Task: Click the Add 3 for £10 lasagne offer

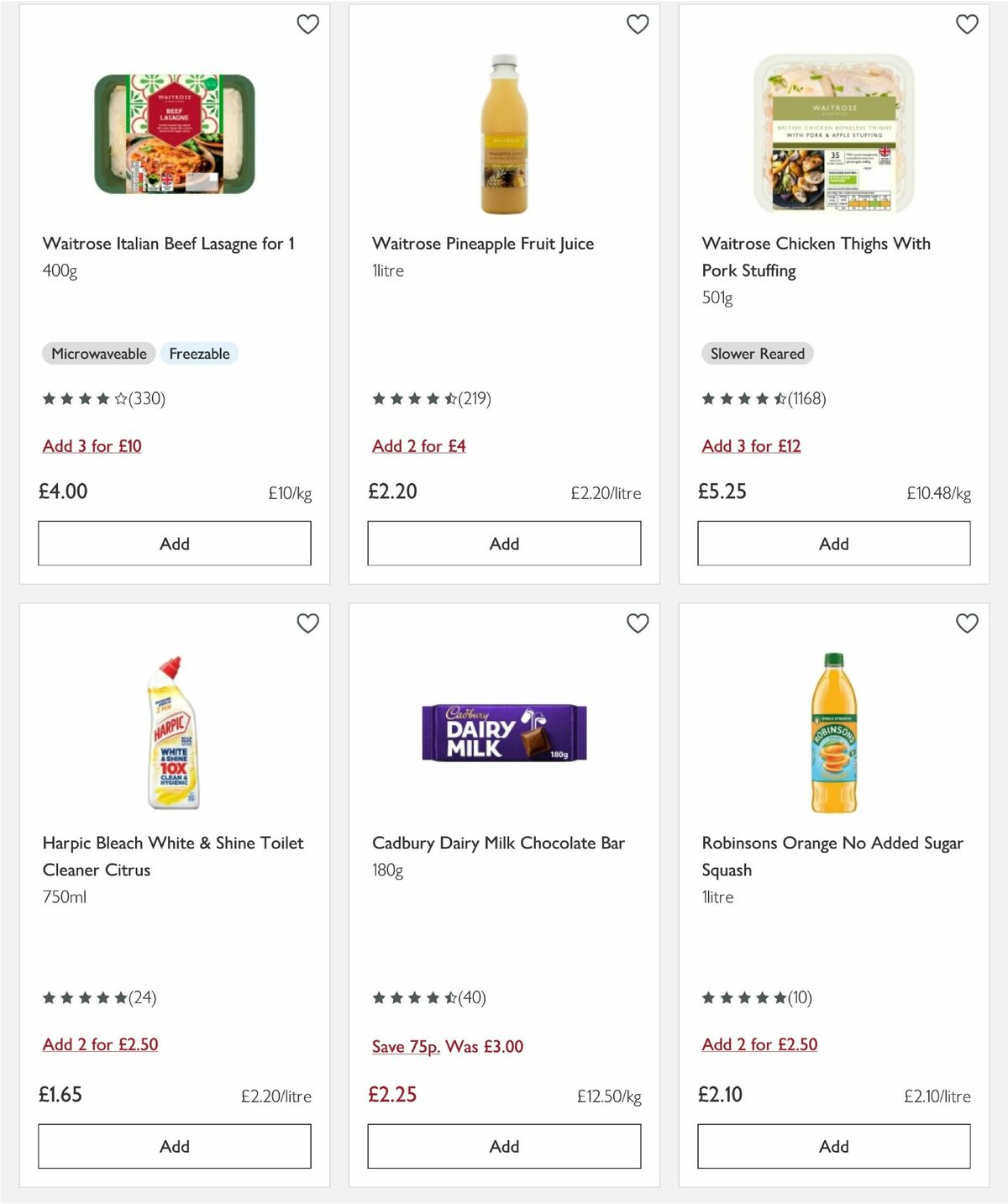Action: [92, 446]
